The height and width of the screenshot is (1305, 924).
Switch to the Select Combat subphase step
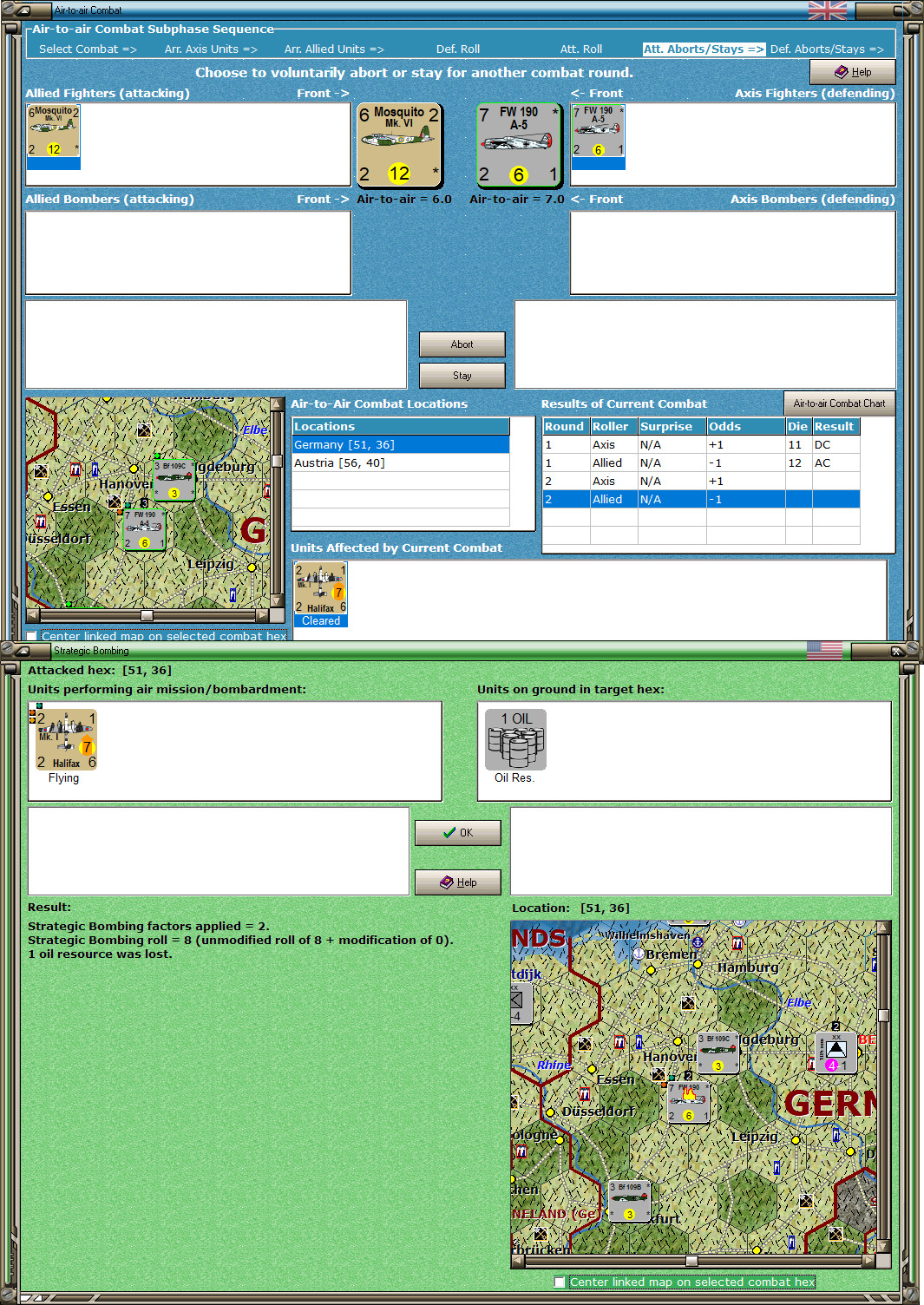point(85,49)
